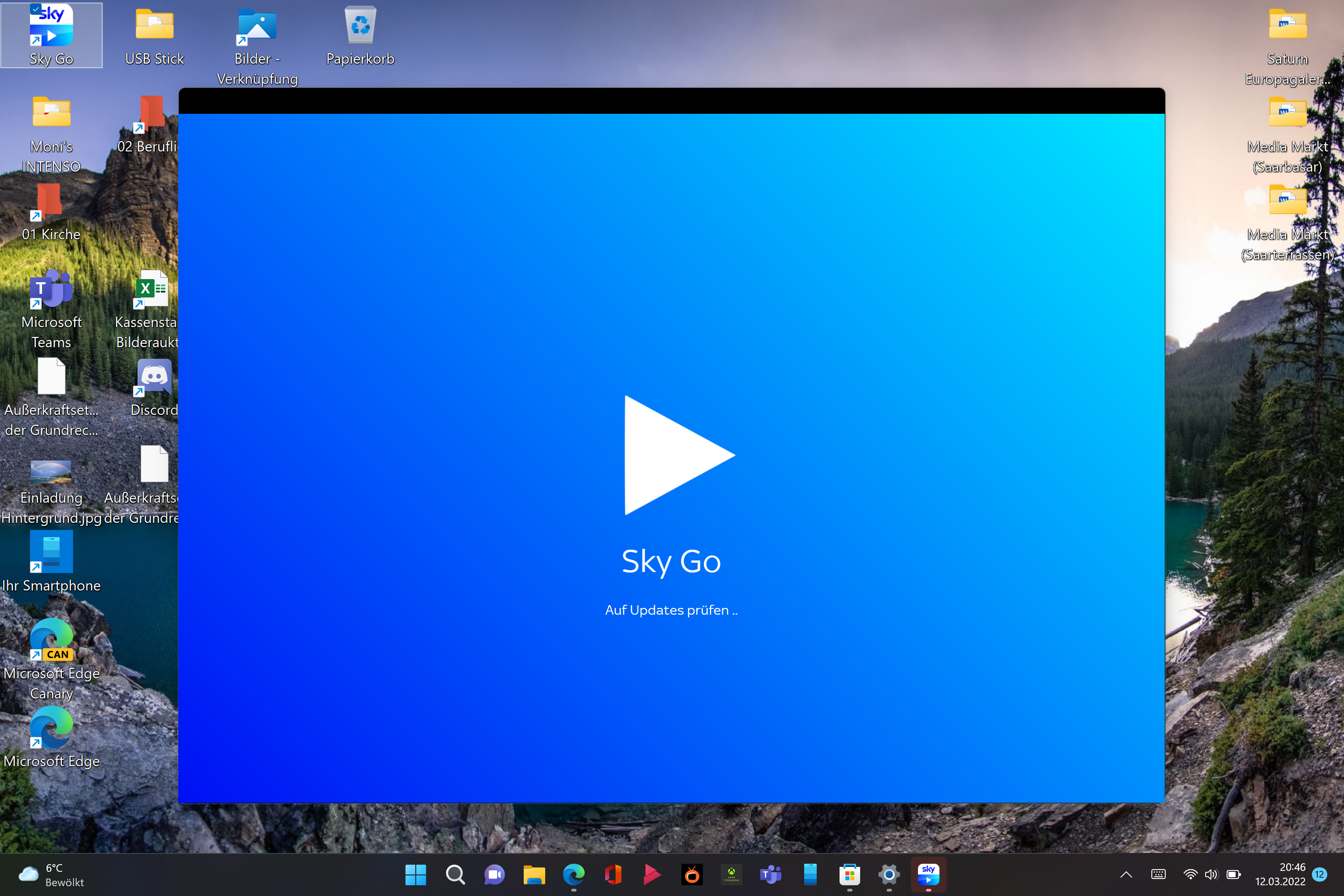The width and height of the screenshot is (1344, 896).
Task: Open the clock and date flyout
Action: pos(1280,874)
